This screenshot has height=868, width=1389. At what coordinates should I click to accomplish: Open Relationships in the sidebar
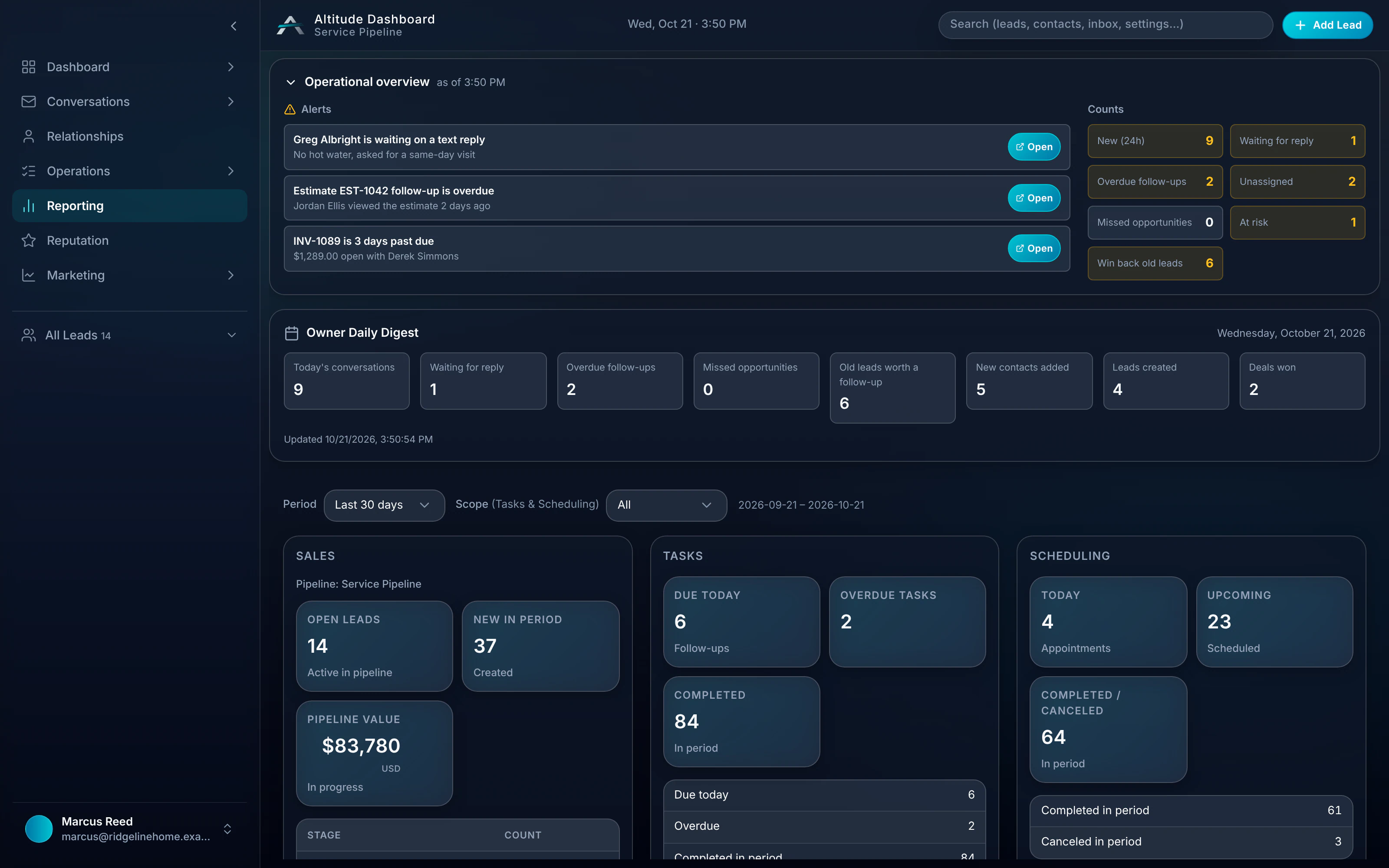coord(130,137)
